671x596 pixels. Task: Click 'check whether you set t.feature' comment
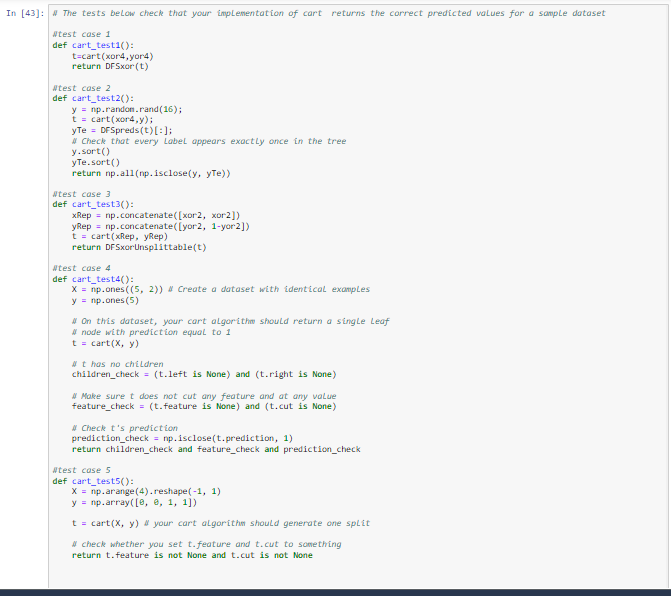[207, 544]
